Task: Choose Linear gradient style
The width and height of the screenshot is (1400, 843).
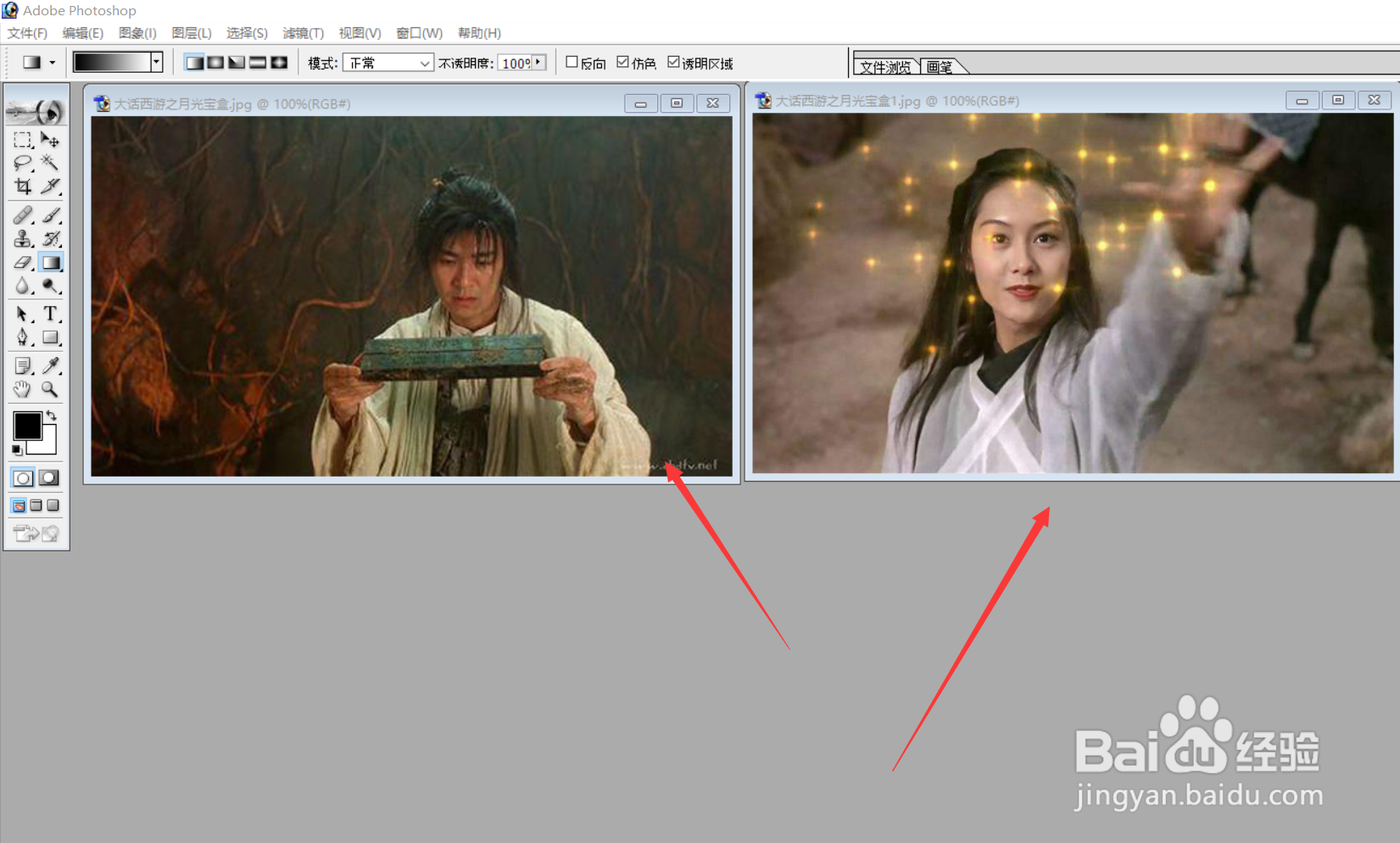Action: tap(194, 62)
